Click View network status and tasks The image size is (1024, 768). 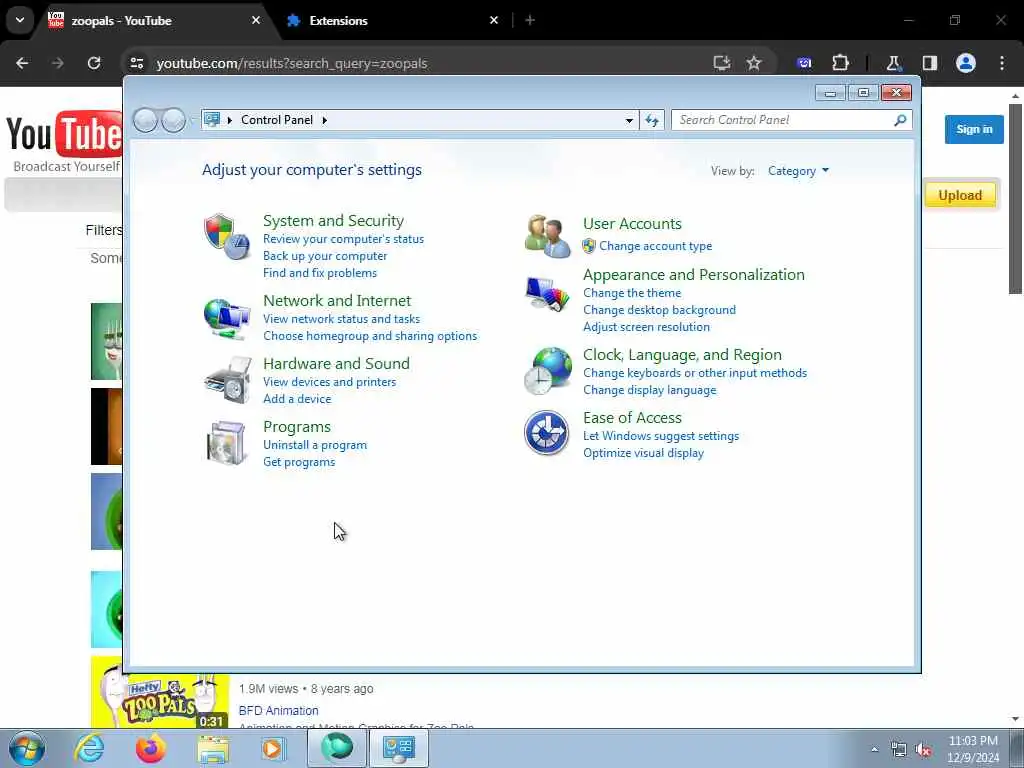point(342,319)
